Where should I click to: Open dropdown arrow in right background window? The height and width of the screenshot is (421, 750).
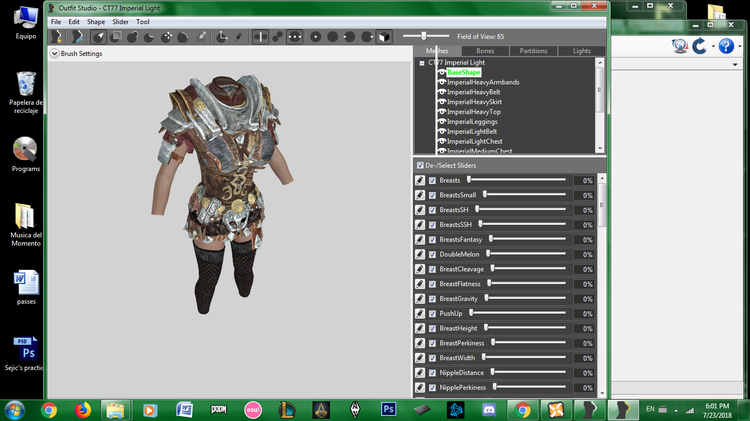pyautogui.click(x=735, y=64)
